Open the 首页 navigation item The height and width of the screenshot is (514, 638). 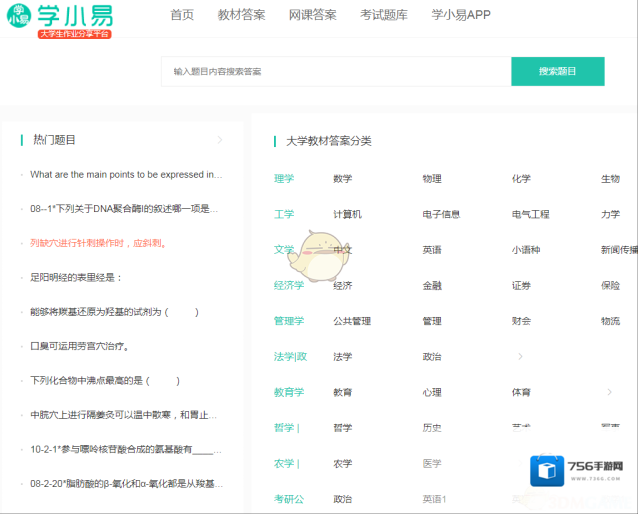click(182, 15)
